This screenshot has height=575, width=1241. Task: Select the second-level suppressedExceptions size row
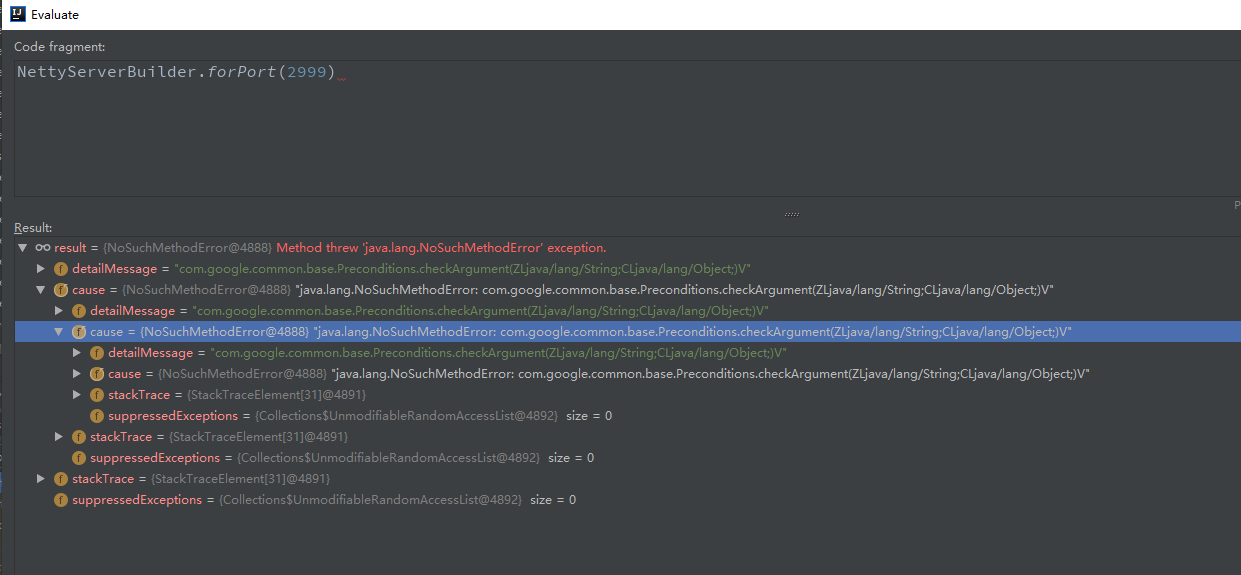tap(628, 458)
